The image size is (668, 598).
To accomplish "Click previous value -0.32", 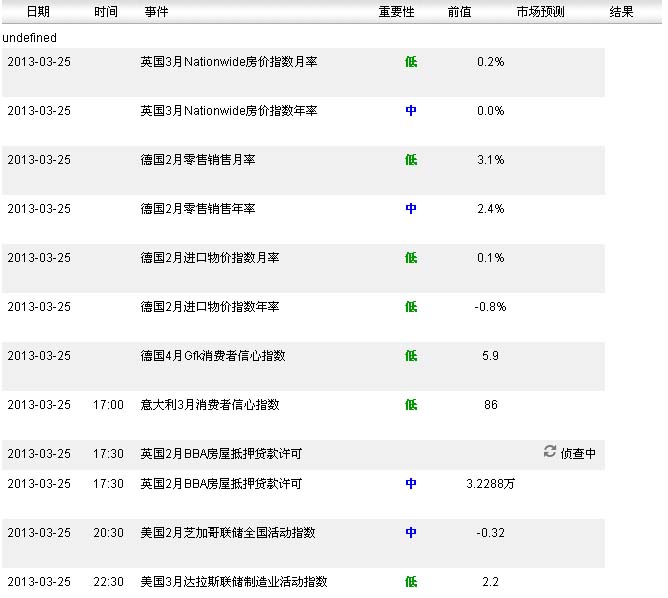I will tap(490, 532).
